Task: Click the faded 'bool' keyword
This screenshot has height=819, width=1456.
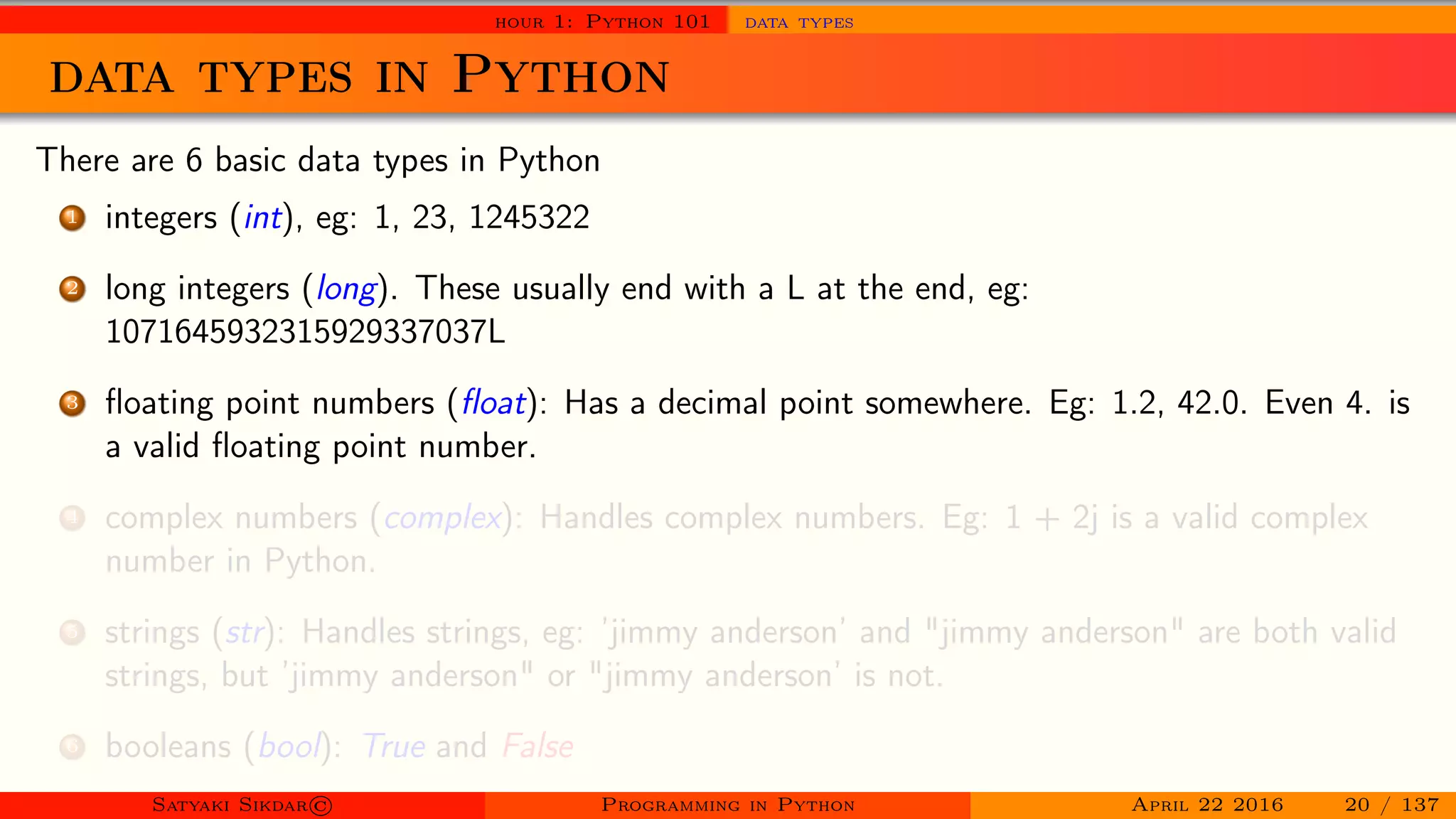Action: [289, 746]
